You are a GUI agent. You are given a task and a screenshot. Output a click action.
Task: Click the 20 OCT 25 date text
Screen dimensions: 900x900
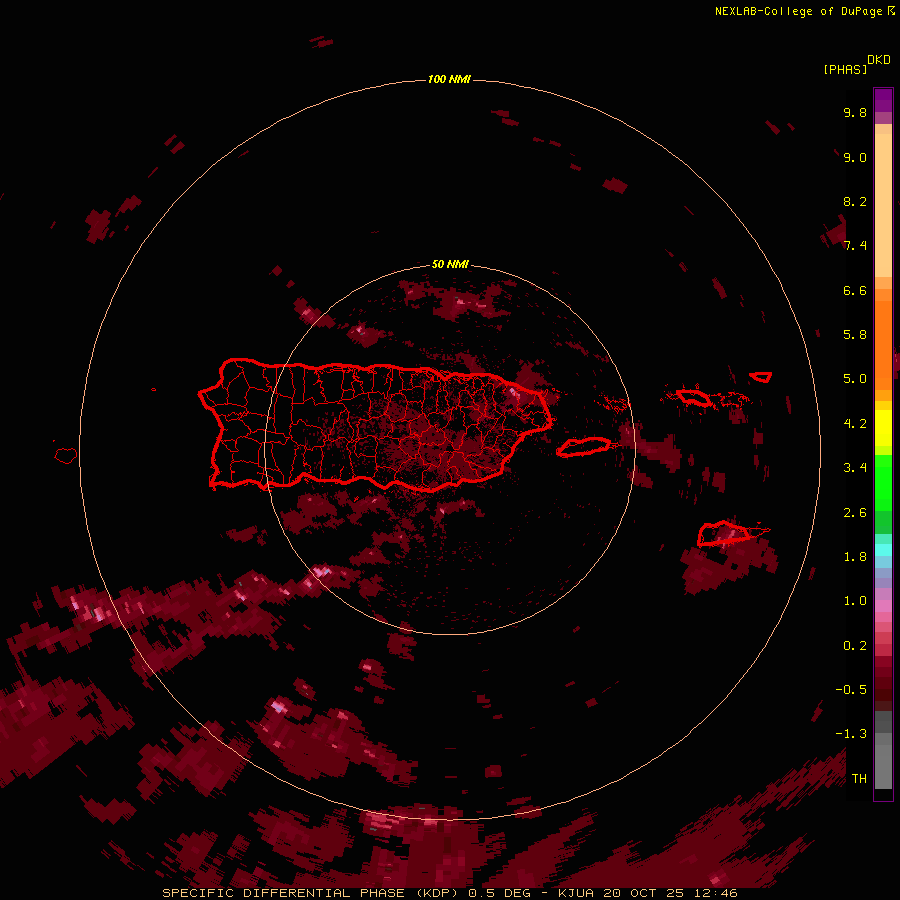(x=645, y=893)
